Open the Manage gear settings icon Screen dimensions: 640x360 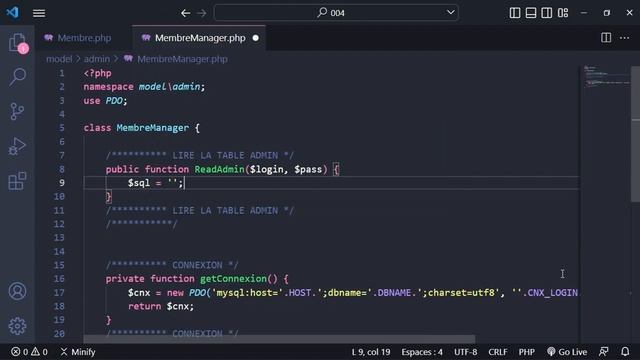(17, 326)
